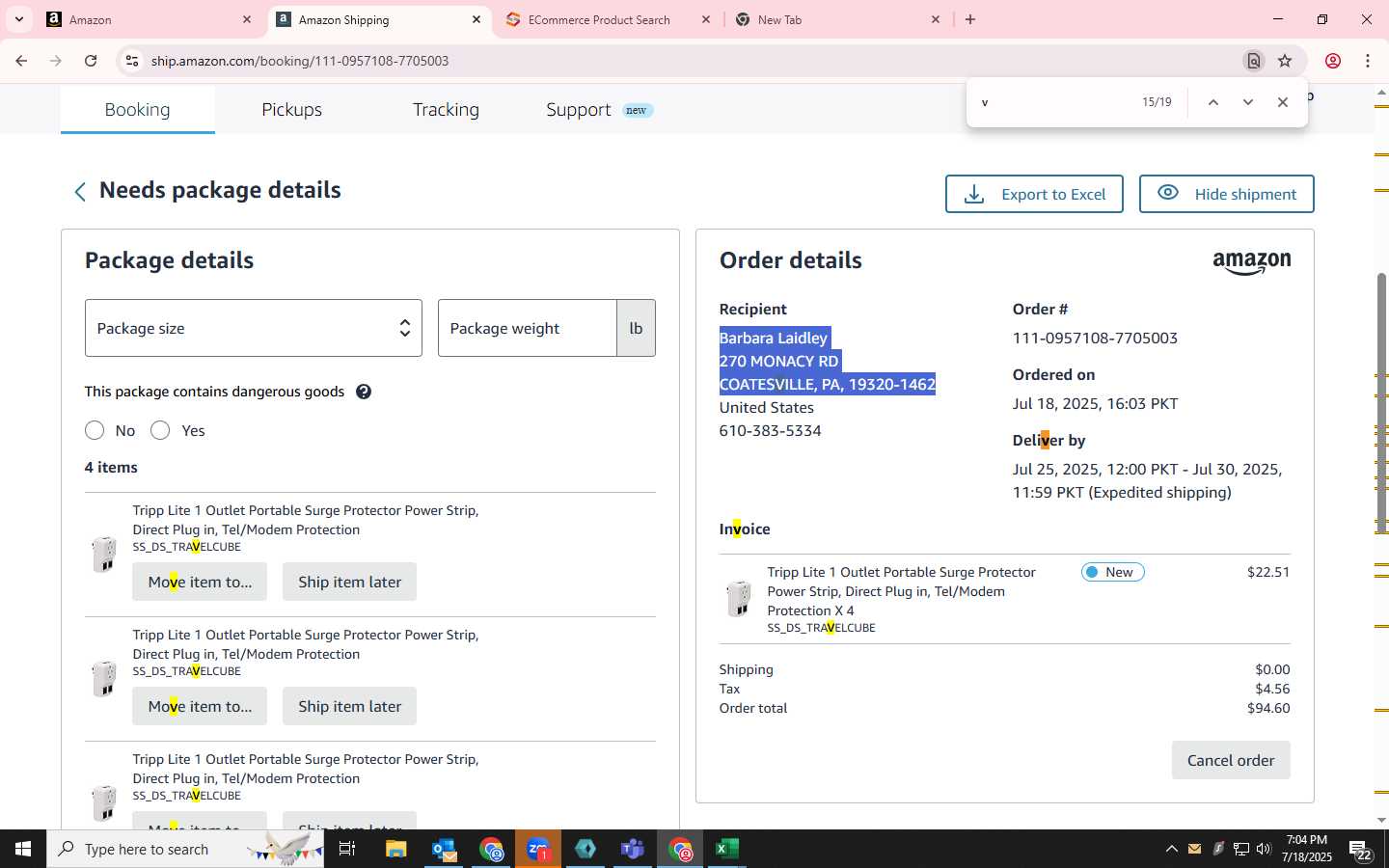Switch to ECommerce Product Search browser tab

pos(598,19)
